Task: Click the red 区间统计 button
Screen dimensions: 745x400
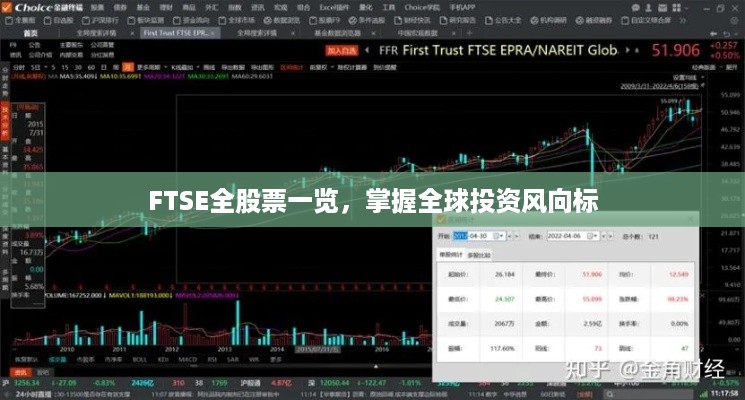Action: 291,67
